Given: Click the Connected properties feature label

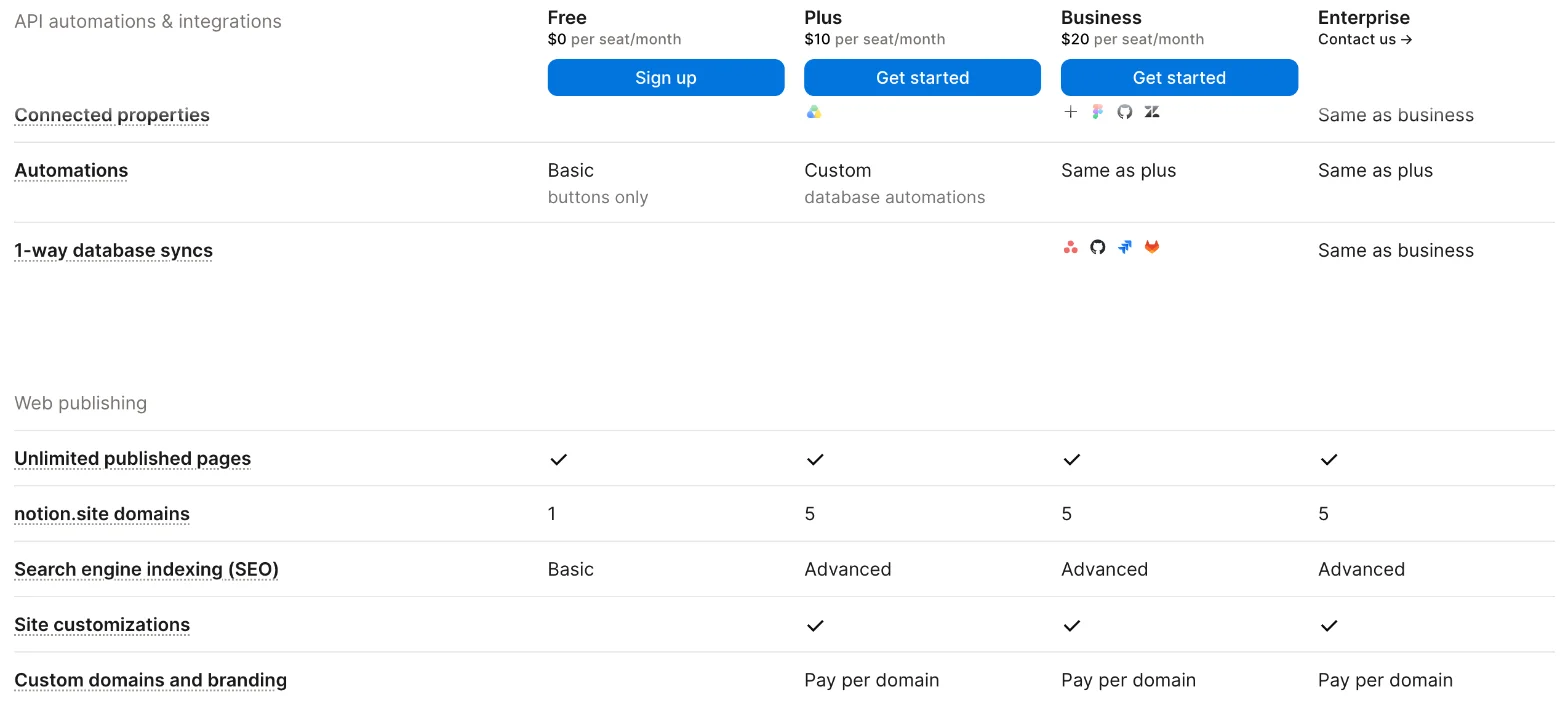Looking at the screenshot, I should (112, 115).
